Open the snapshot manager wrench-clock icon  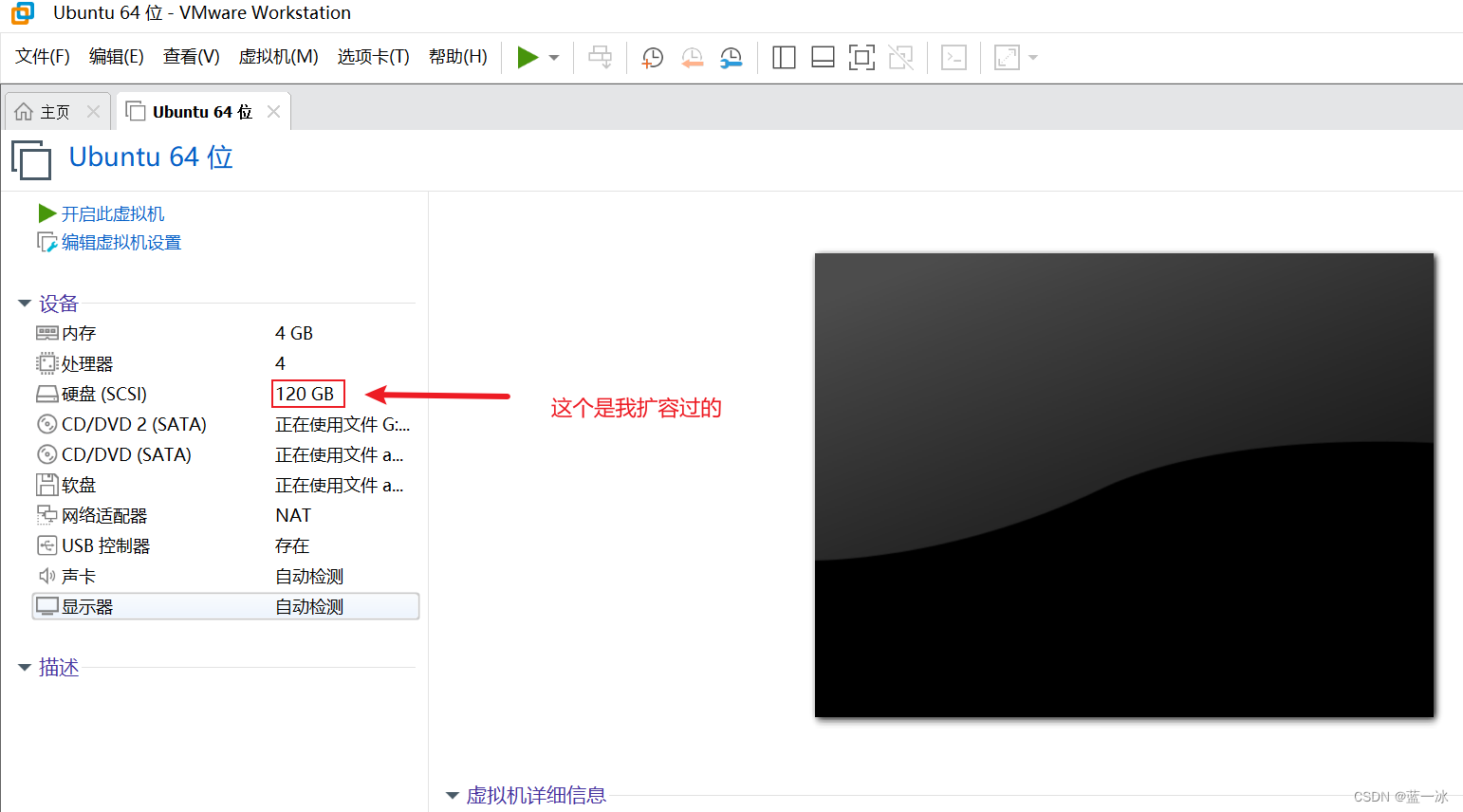click(731, 57)
